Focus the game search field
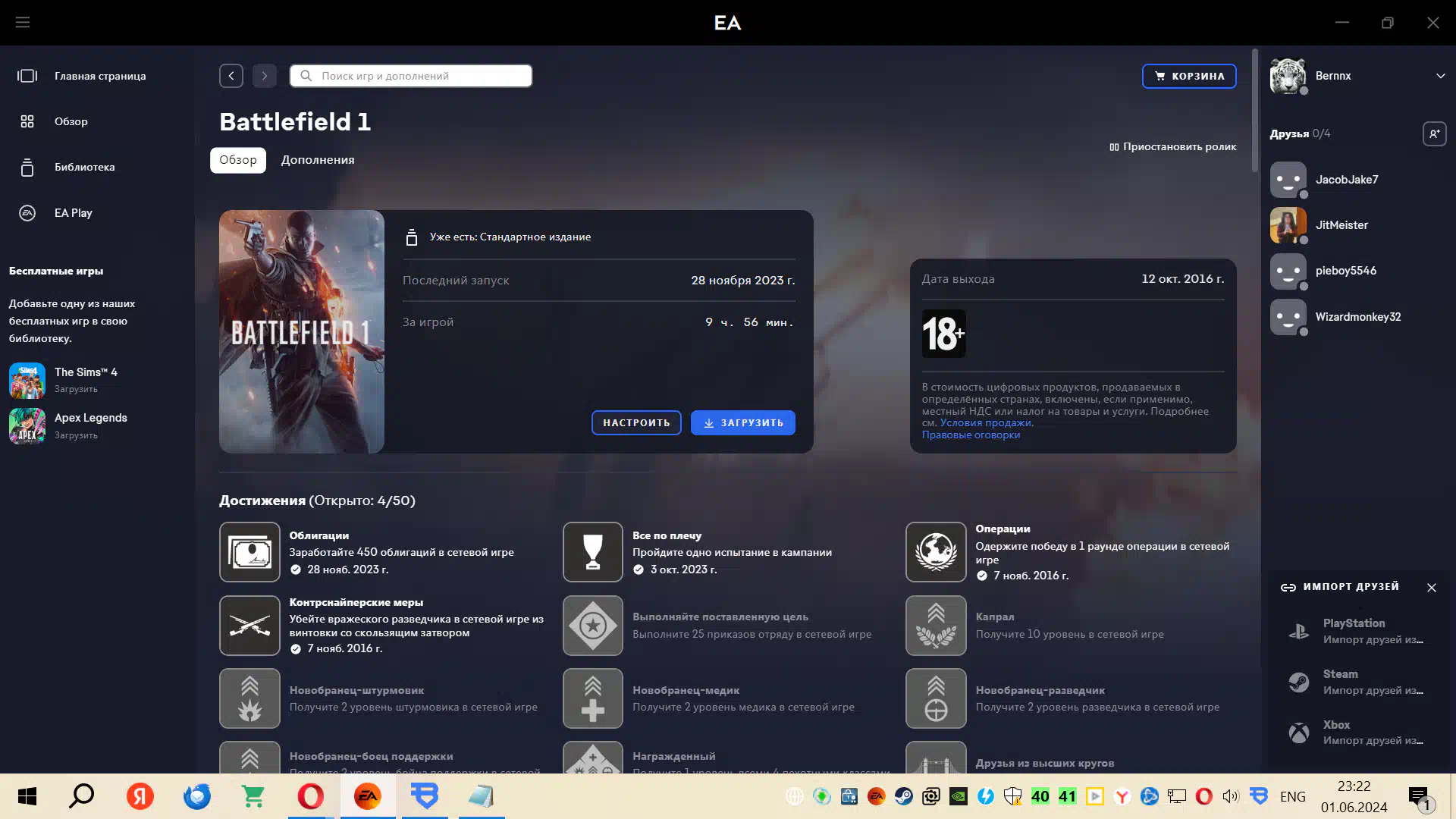 pos(411,76)
